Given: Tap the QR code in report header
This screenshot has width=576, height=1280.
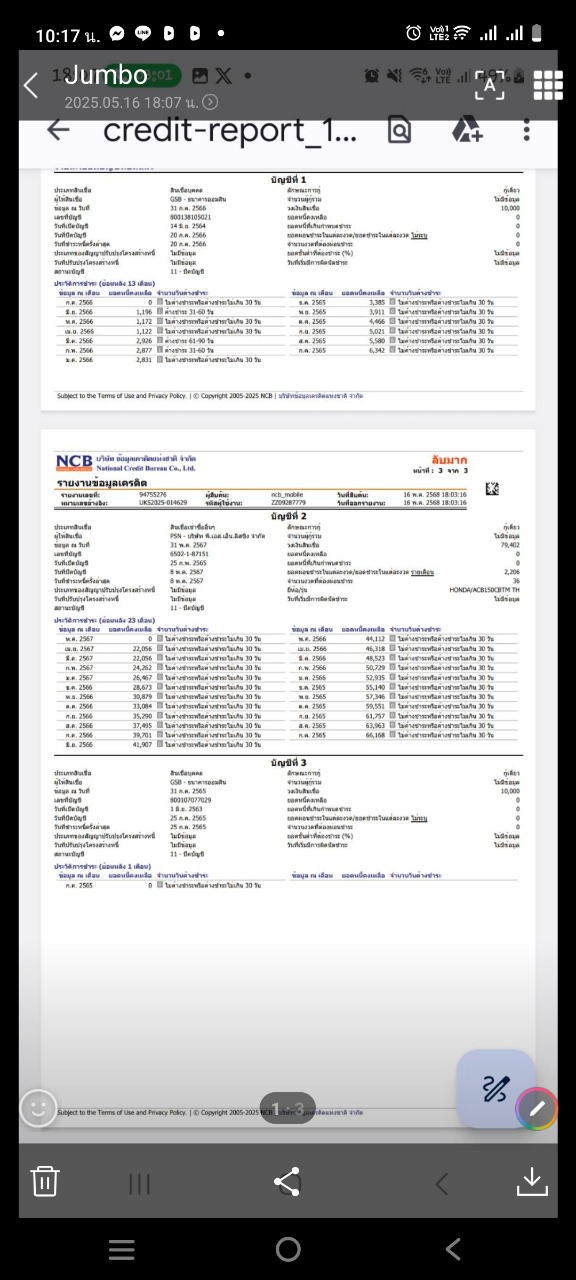Looking at the screenshot, I should pyautogui.click(x=492, y=488).
